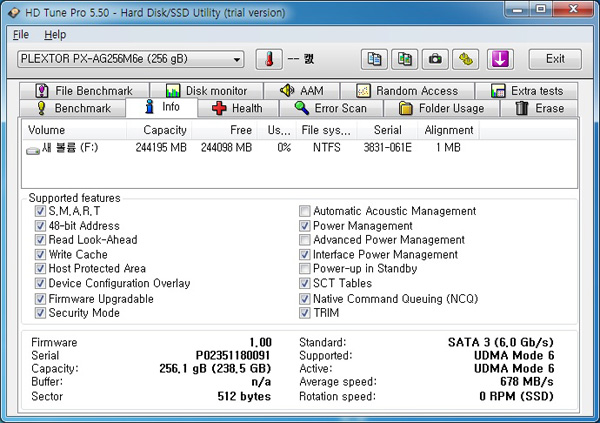Select the Info tab
This screenshot has width=600, height=423.
pos(161,107)
